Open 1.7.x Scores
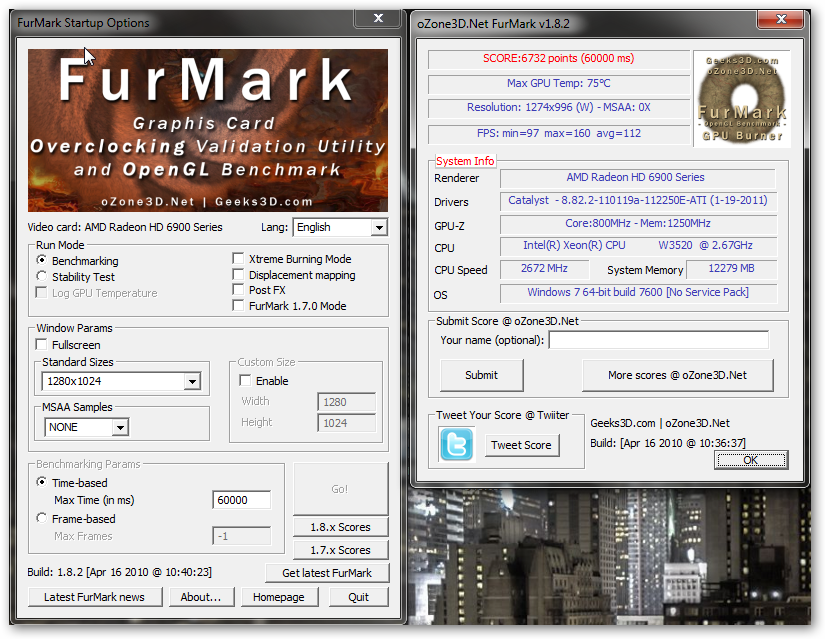 (x=340, y=550)
